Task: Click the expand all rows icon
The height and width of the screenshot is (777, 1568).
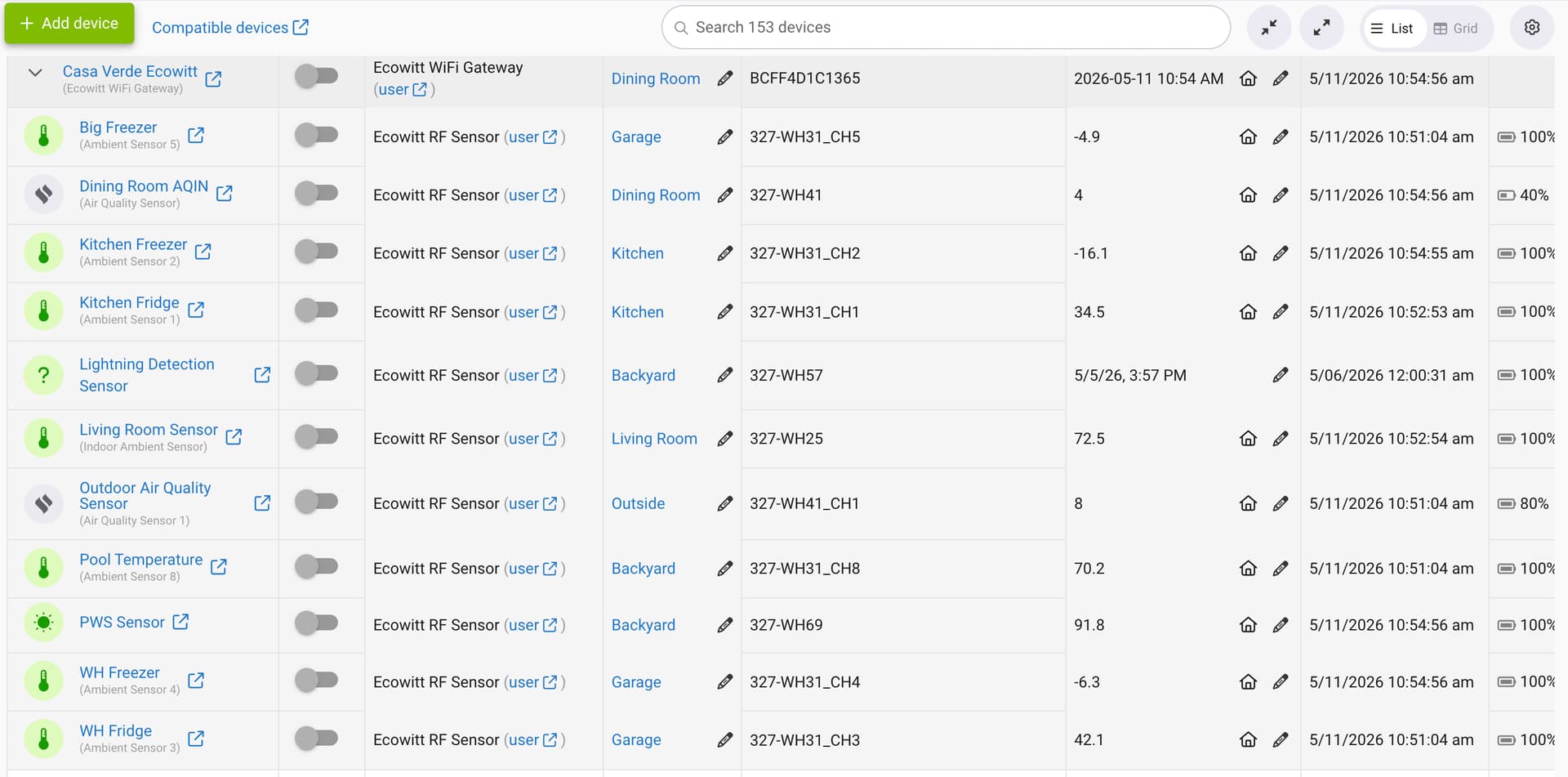Action: tap(1321, 28)
